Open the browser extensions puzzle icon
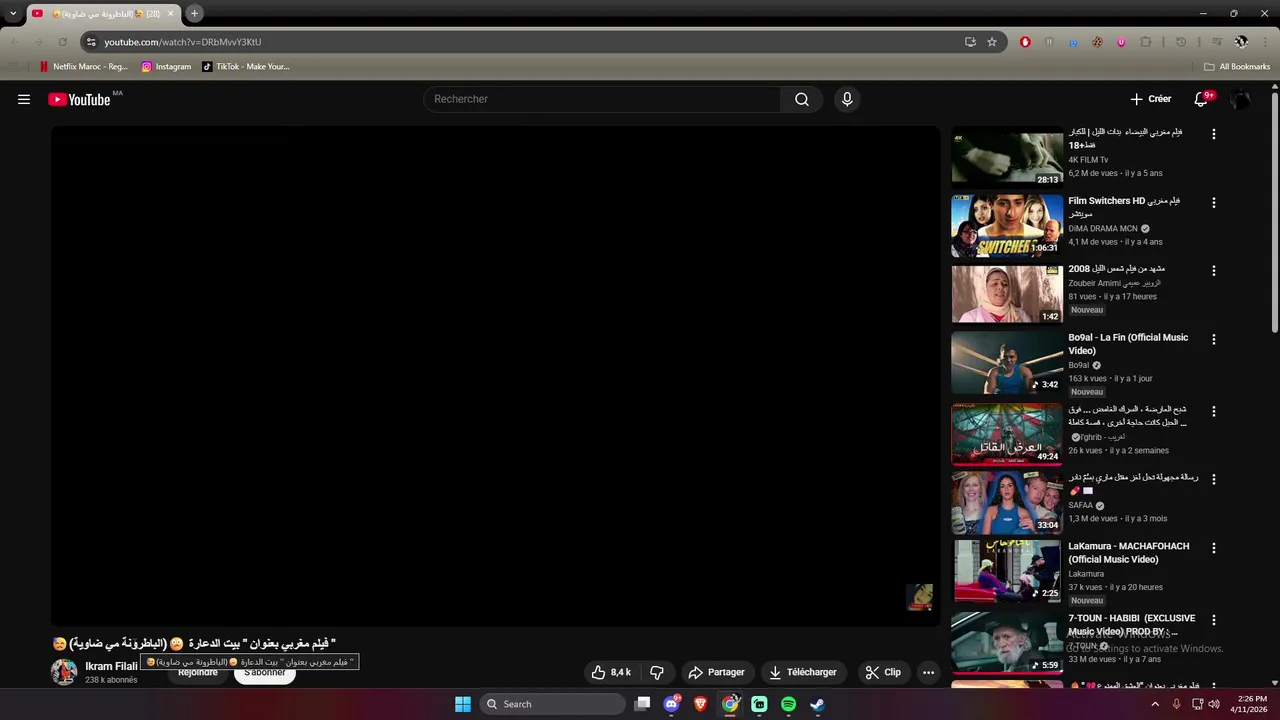 (x=1146, y=42)
